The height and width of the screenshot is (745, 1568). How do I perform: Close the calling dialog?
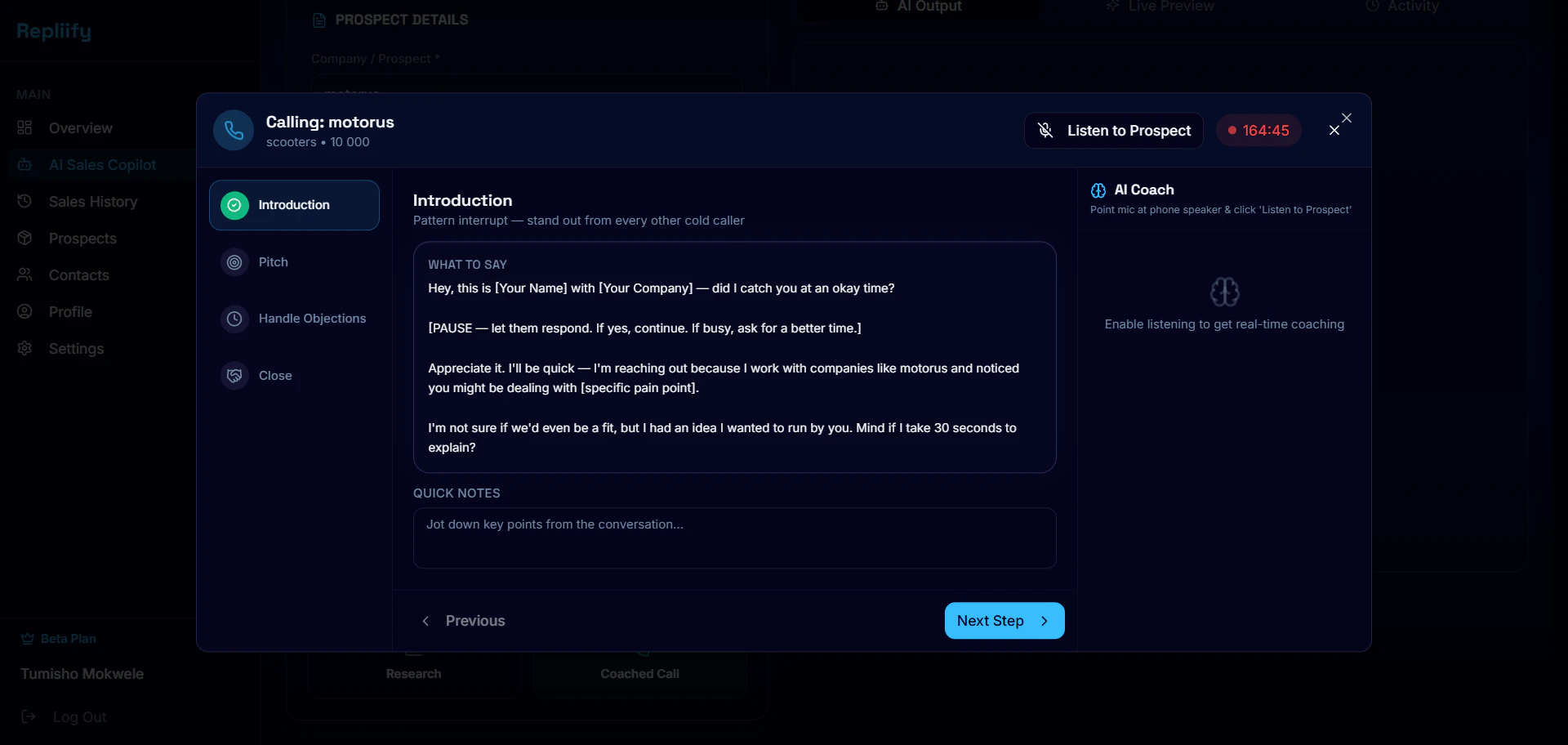(x=1334, y=131)
